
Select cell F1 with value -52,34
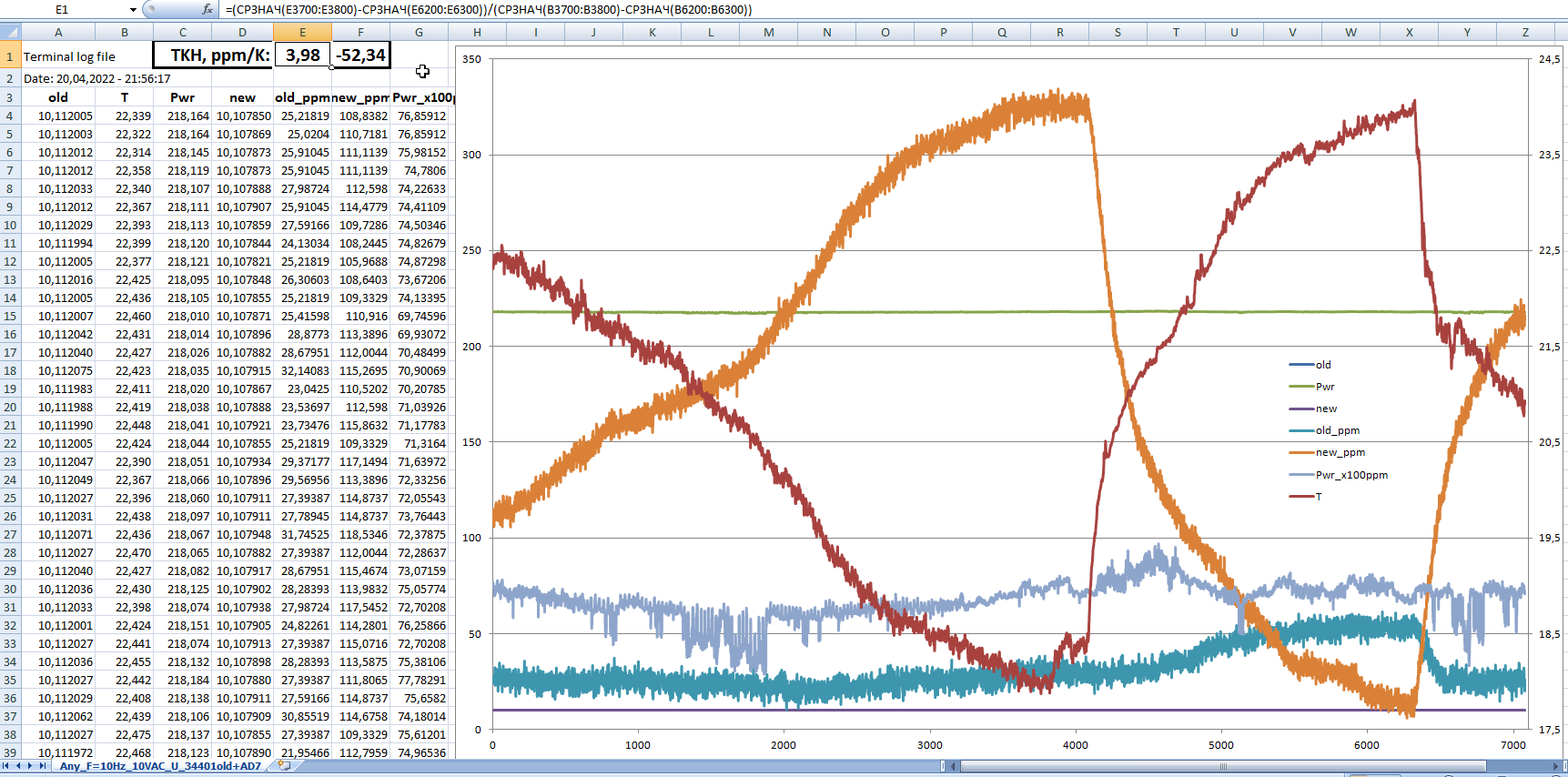coord(360,55)
